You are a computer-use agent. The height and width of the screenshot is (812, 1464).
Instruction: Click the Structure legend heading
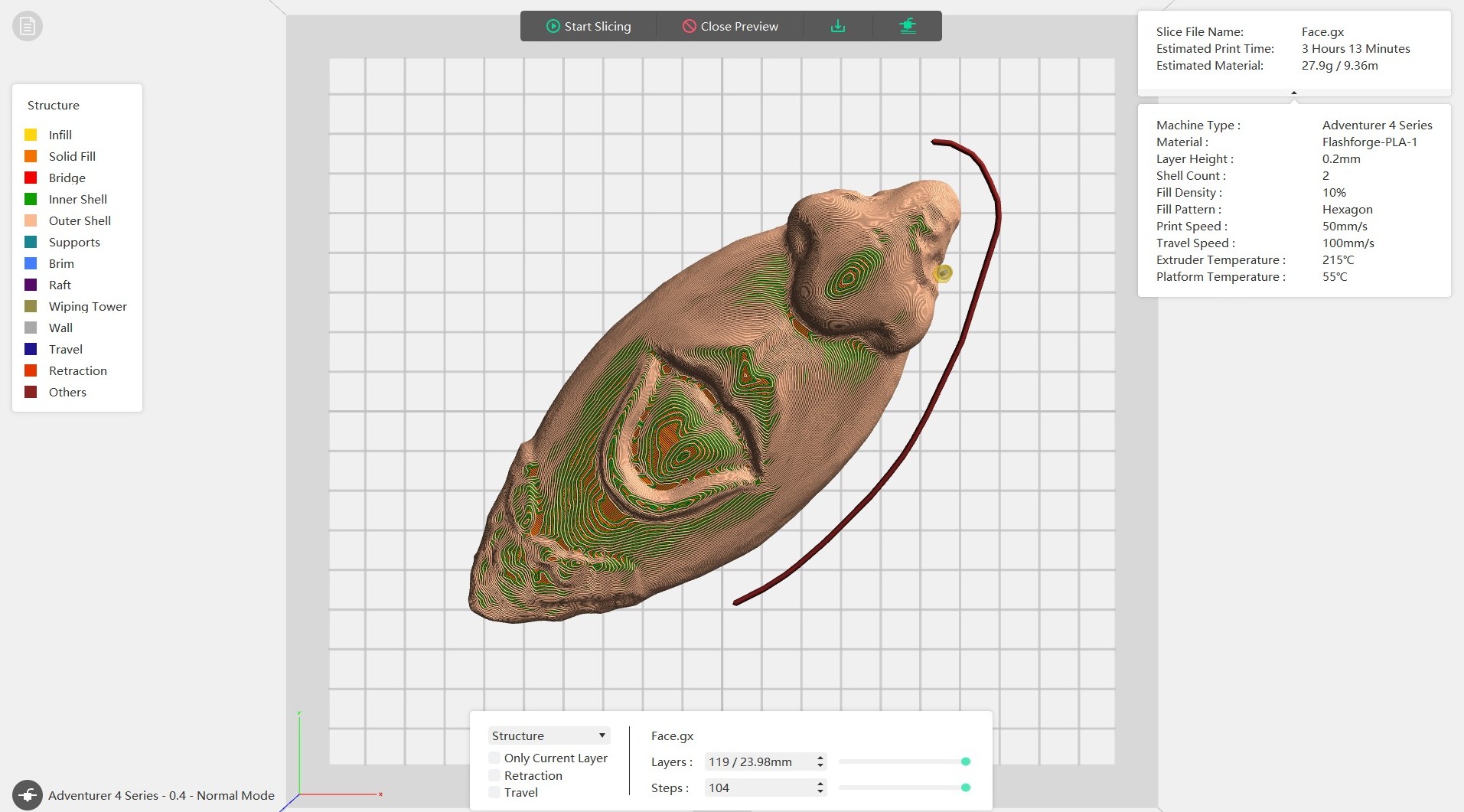pos(54,105)
